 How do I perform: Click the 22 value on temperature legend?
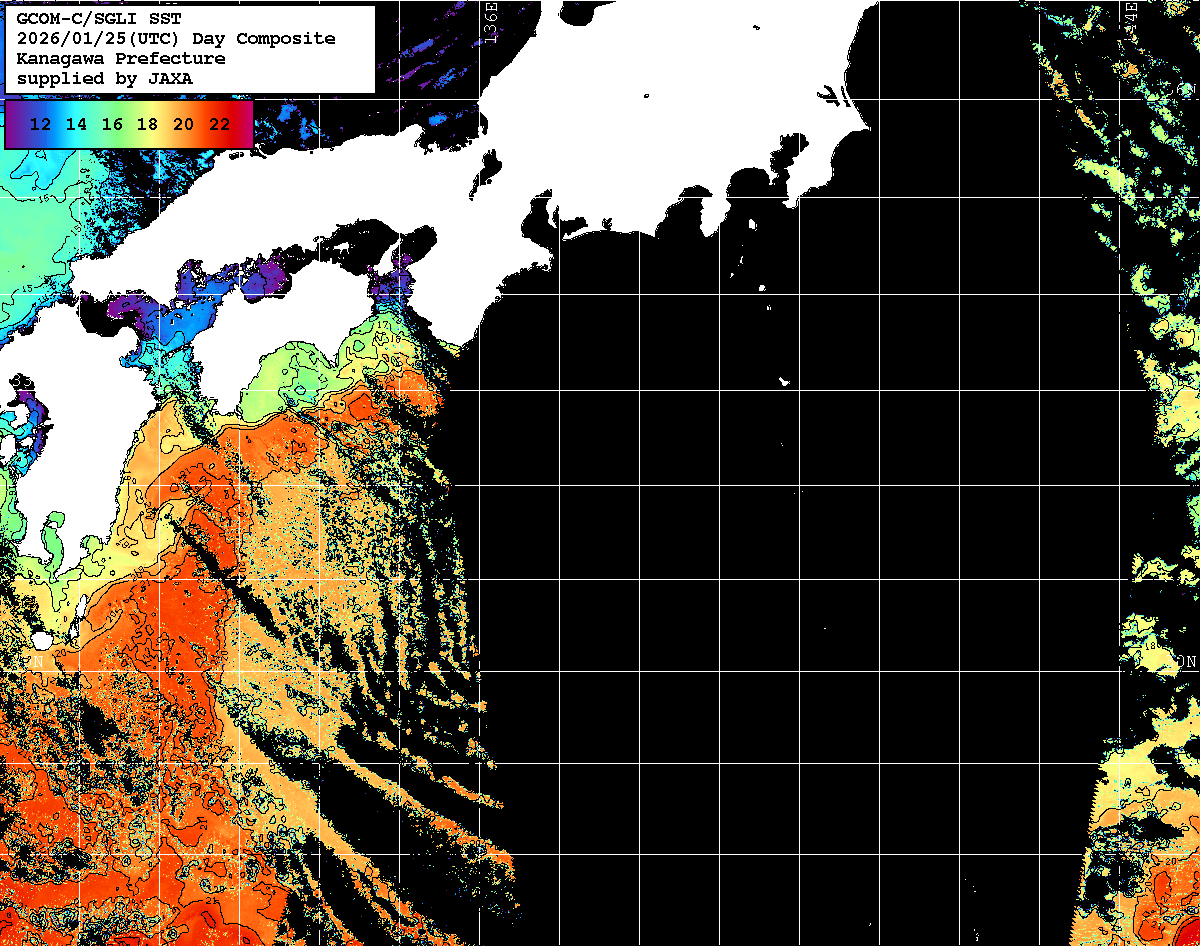tap(219, 125)
